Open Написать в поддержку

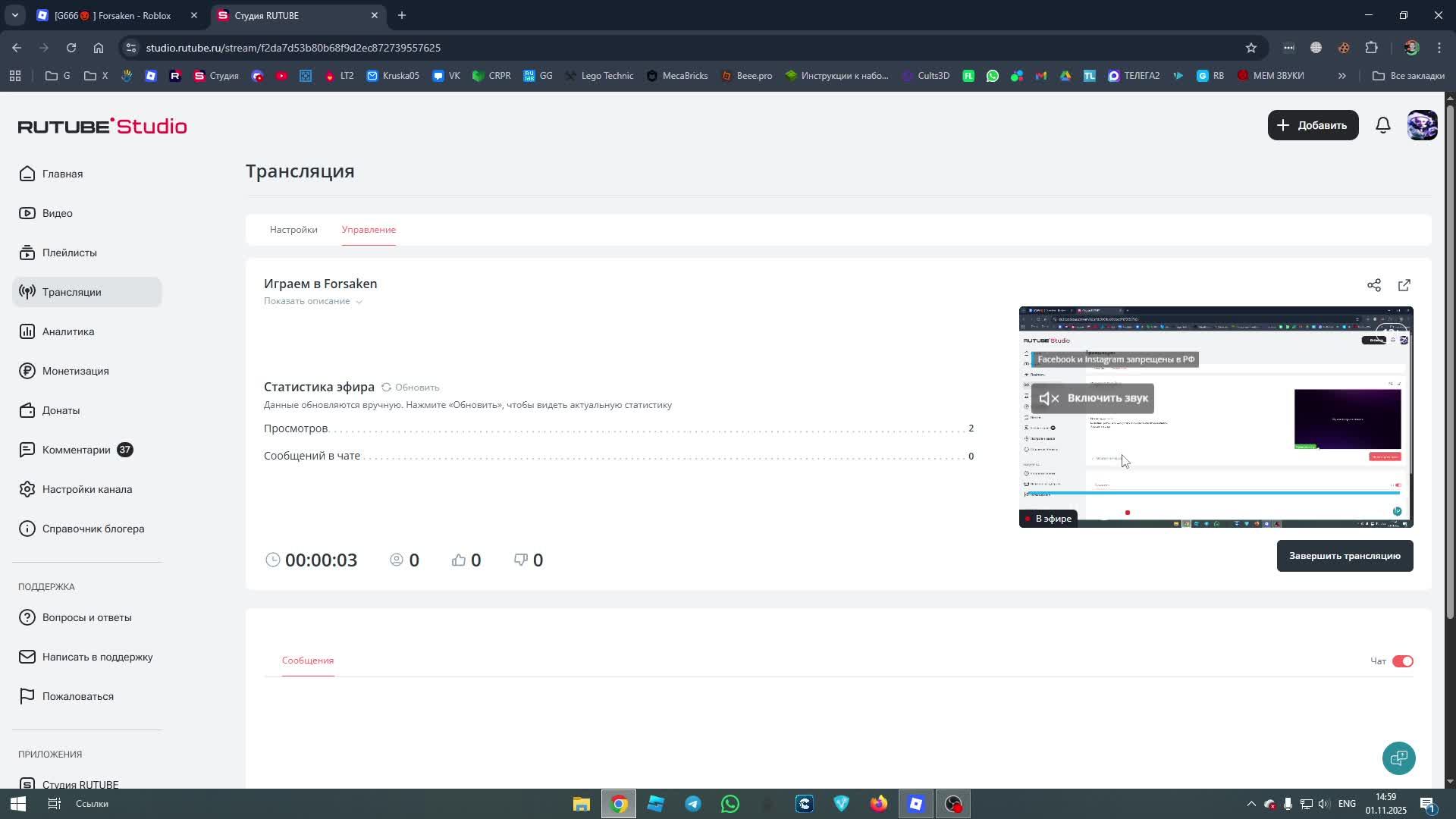pos(86,657)
